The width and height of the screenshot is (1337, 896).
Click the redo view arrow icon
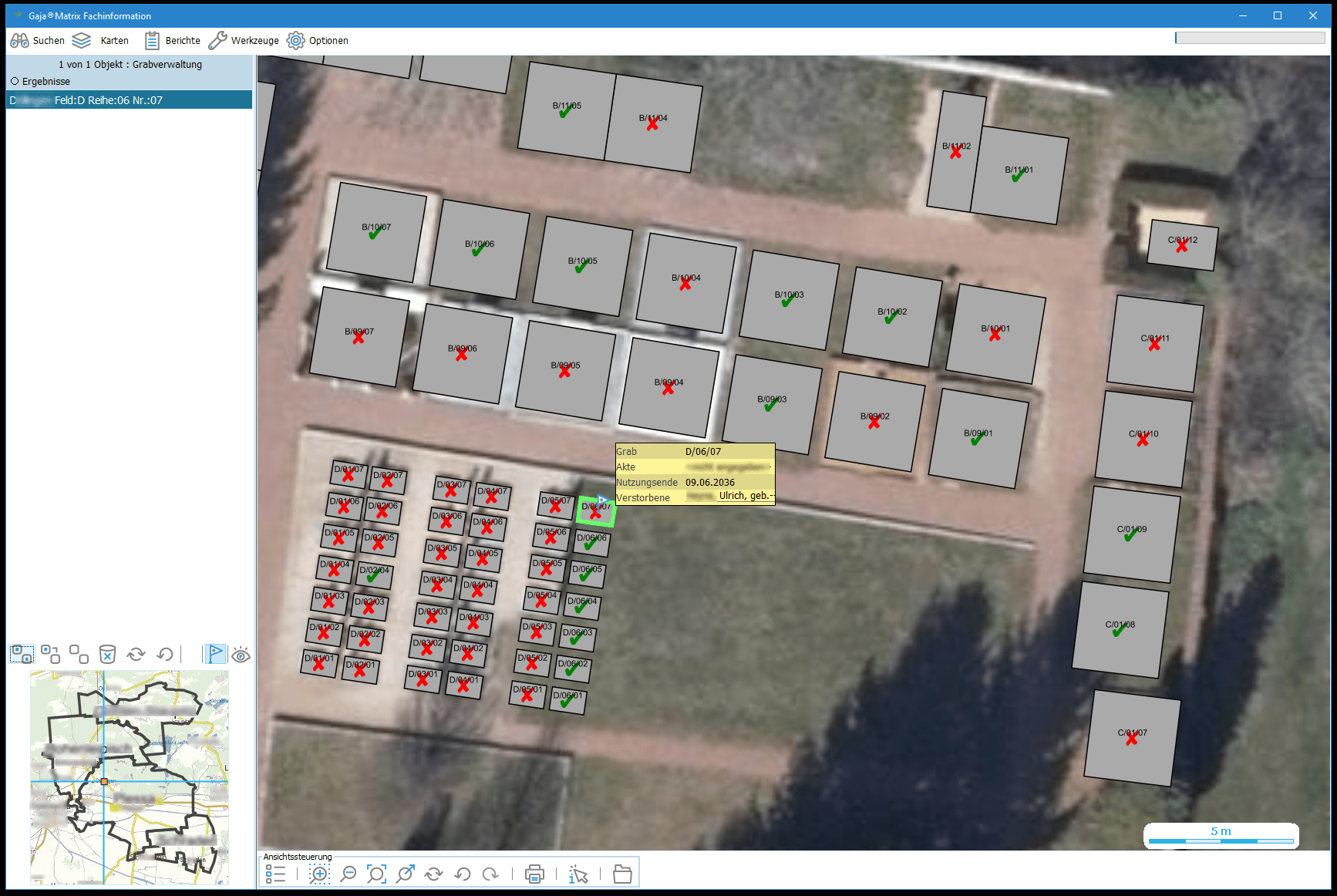point(490,874)
